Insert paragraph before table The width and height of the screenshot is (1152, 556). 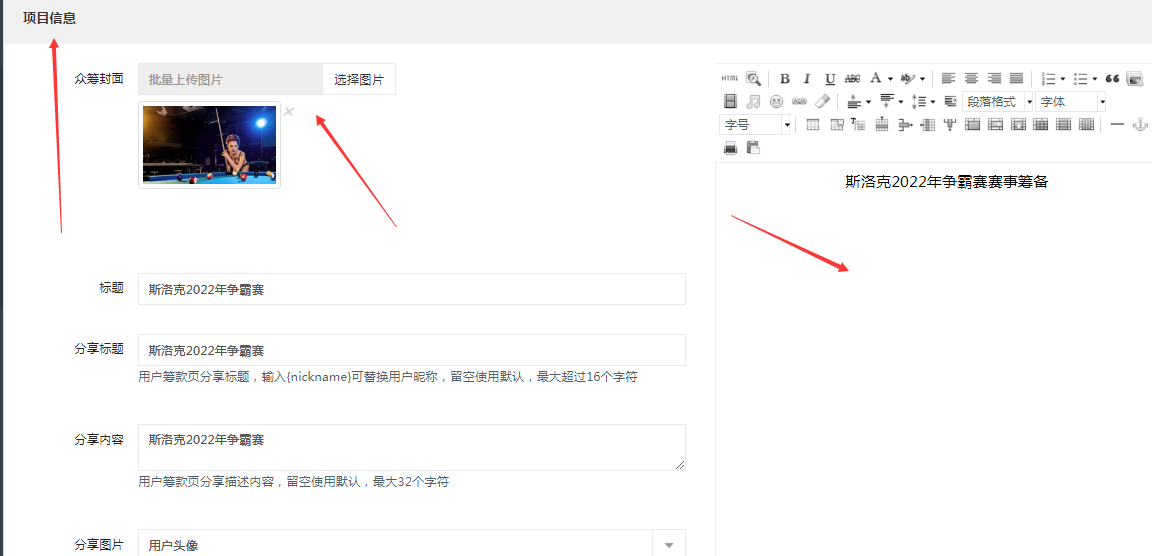(x=858, y=124)
